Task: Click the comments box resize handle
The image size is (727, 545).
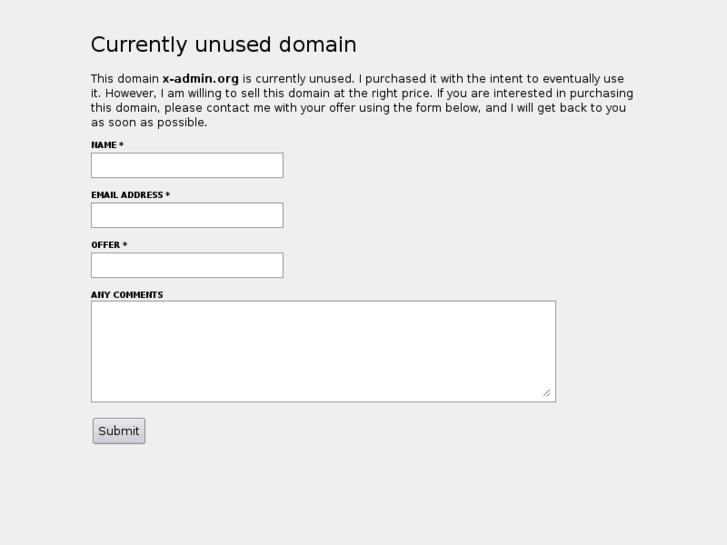Action: [547, 393]
